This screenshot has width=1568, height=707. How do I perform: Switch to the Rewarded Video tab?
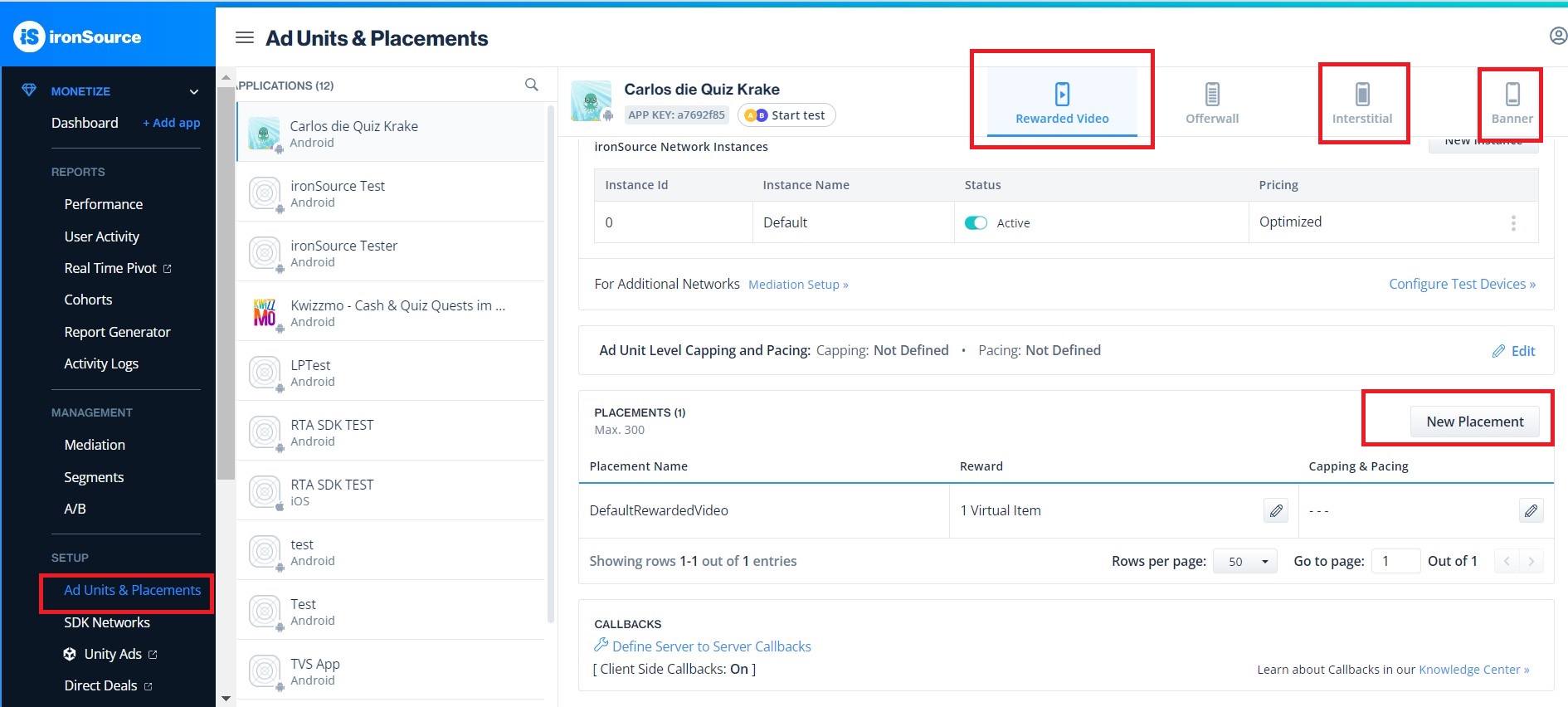tap(1062, 103)
